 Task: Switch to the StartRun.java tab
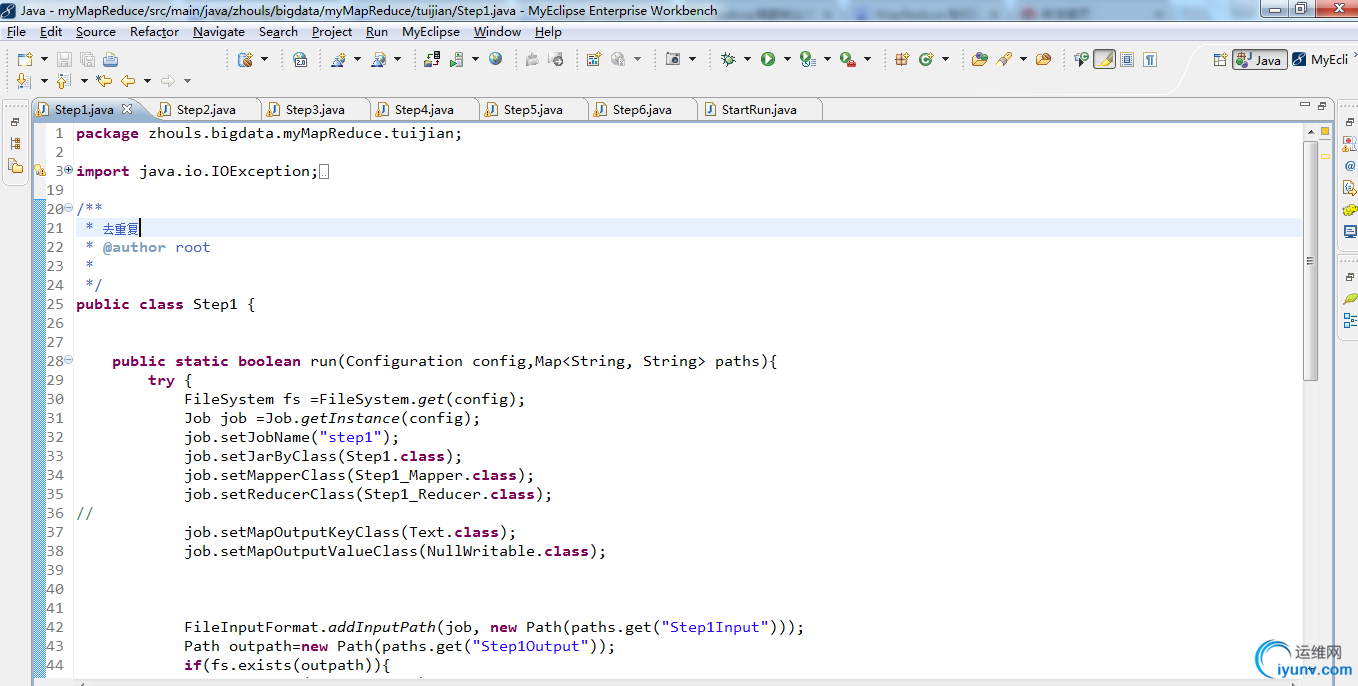click(759, 110)
